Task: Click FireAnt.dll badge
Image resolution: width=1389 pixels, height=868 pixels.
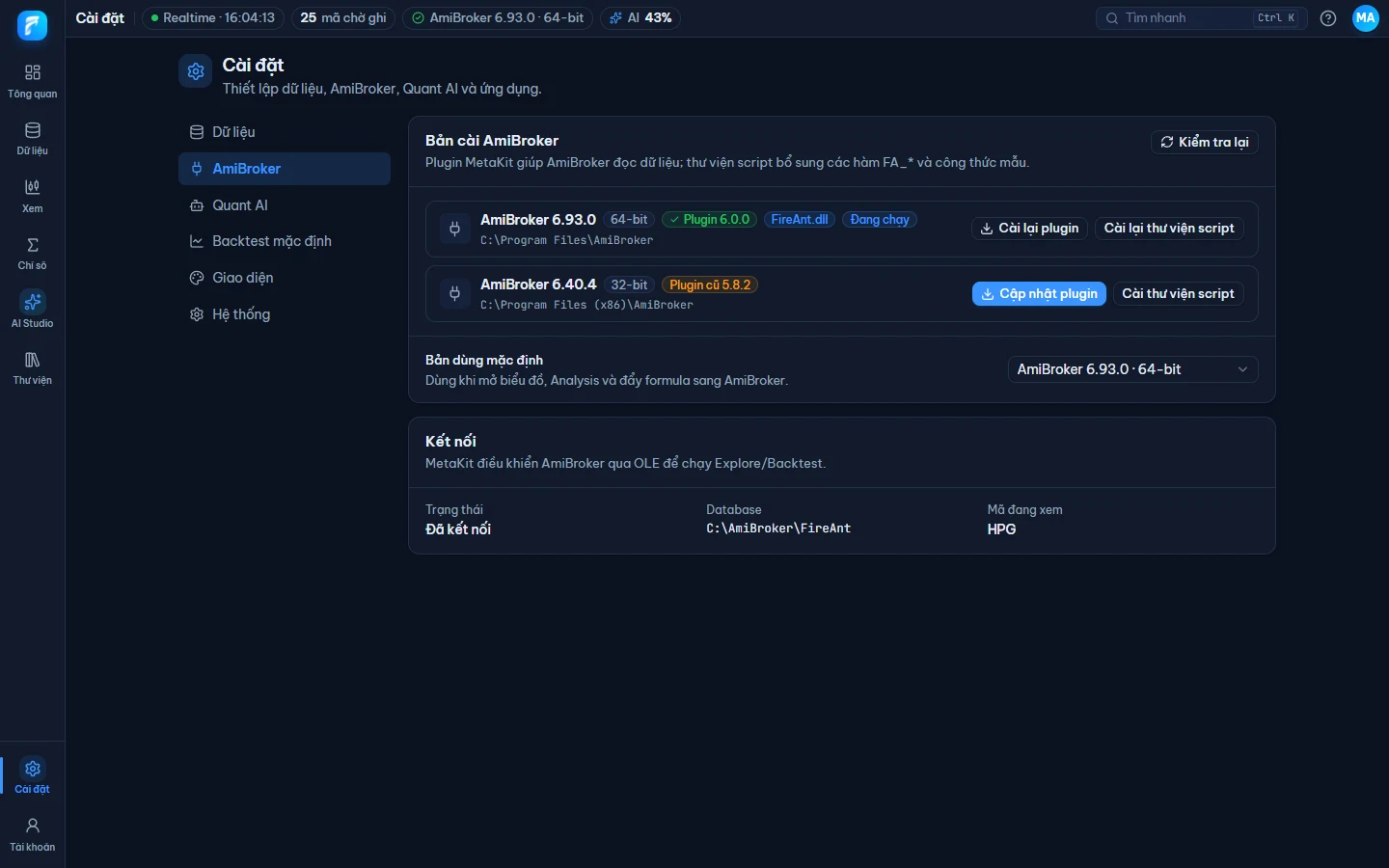Action: 800,220
